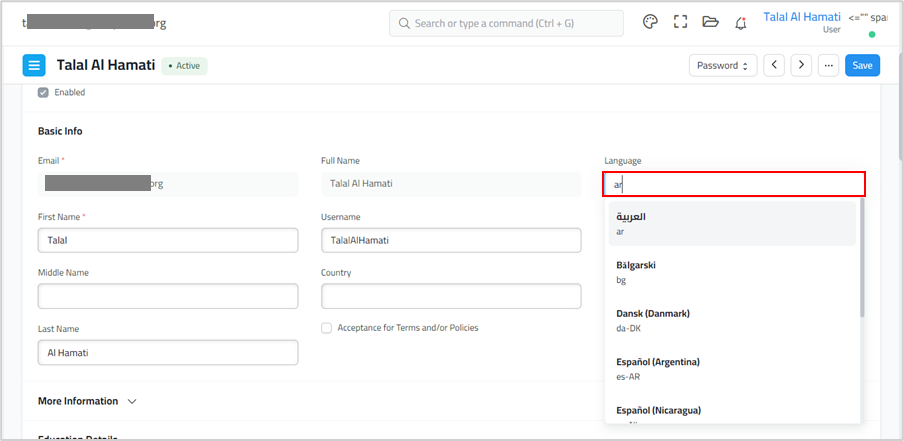904x441 pixels.
Task: Click the Language combo box field
Action: (x=734, y=184)
